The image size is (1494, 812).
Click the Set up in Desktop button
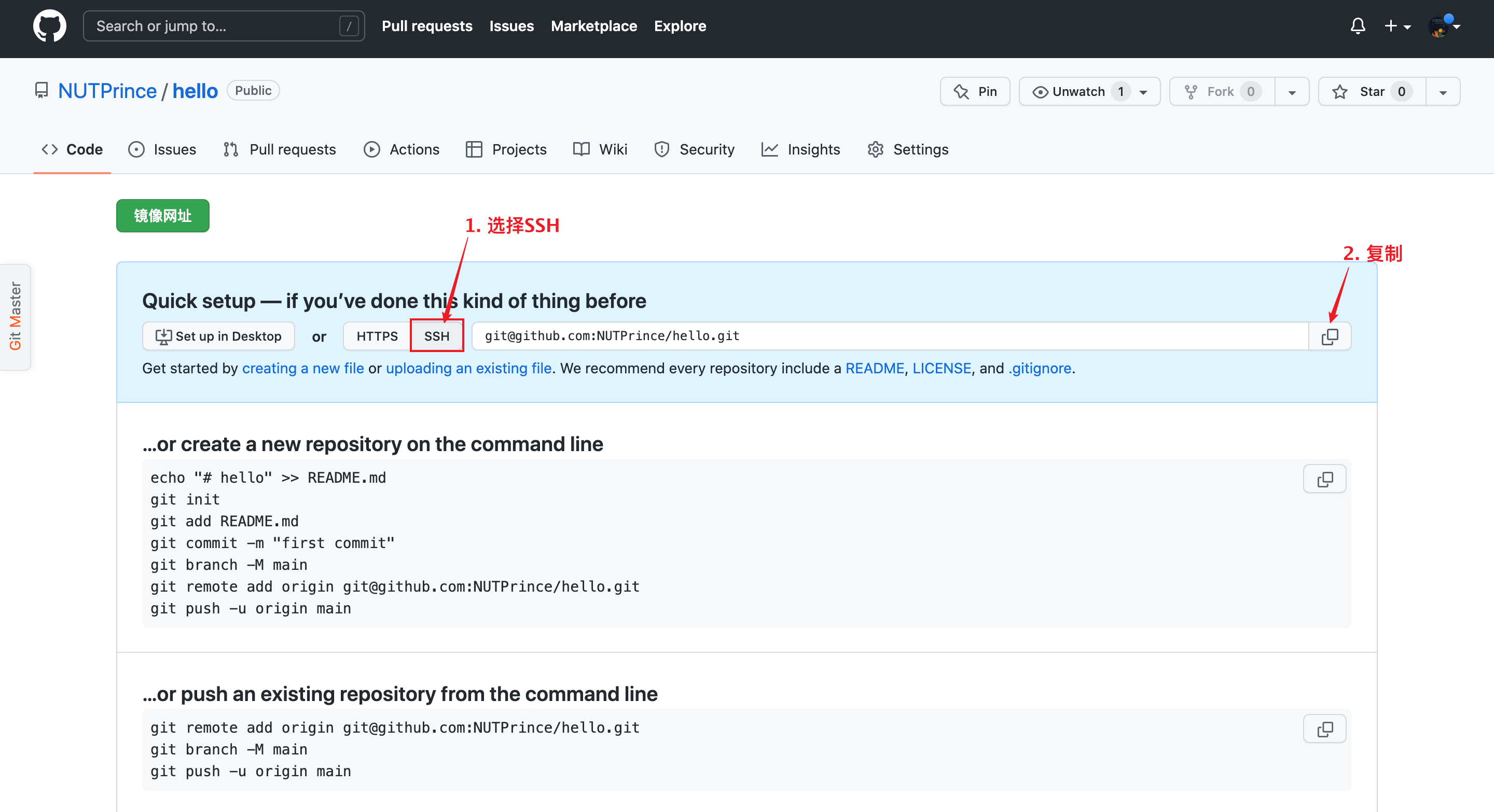pyautogui.click(x=218, y=336)
